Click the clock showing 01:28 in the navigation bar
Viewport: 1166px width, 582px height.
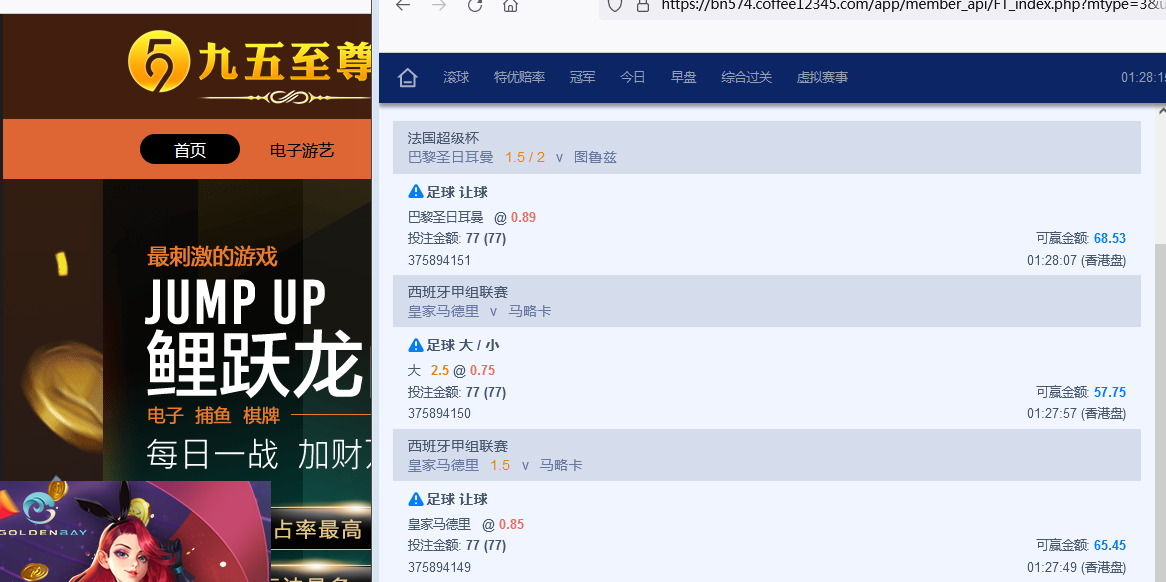click(1143, 77)
